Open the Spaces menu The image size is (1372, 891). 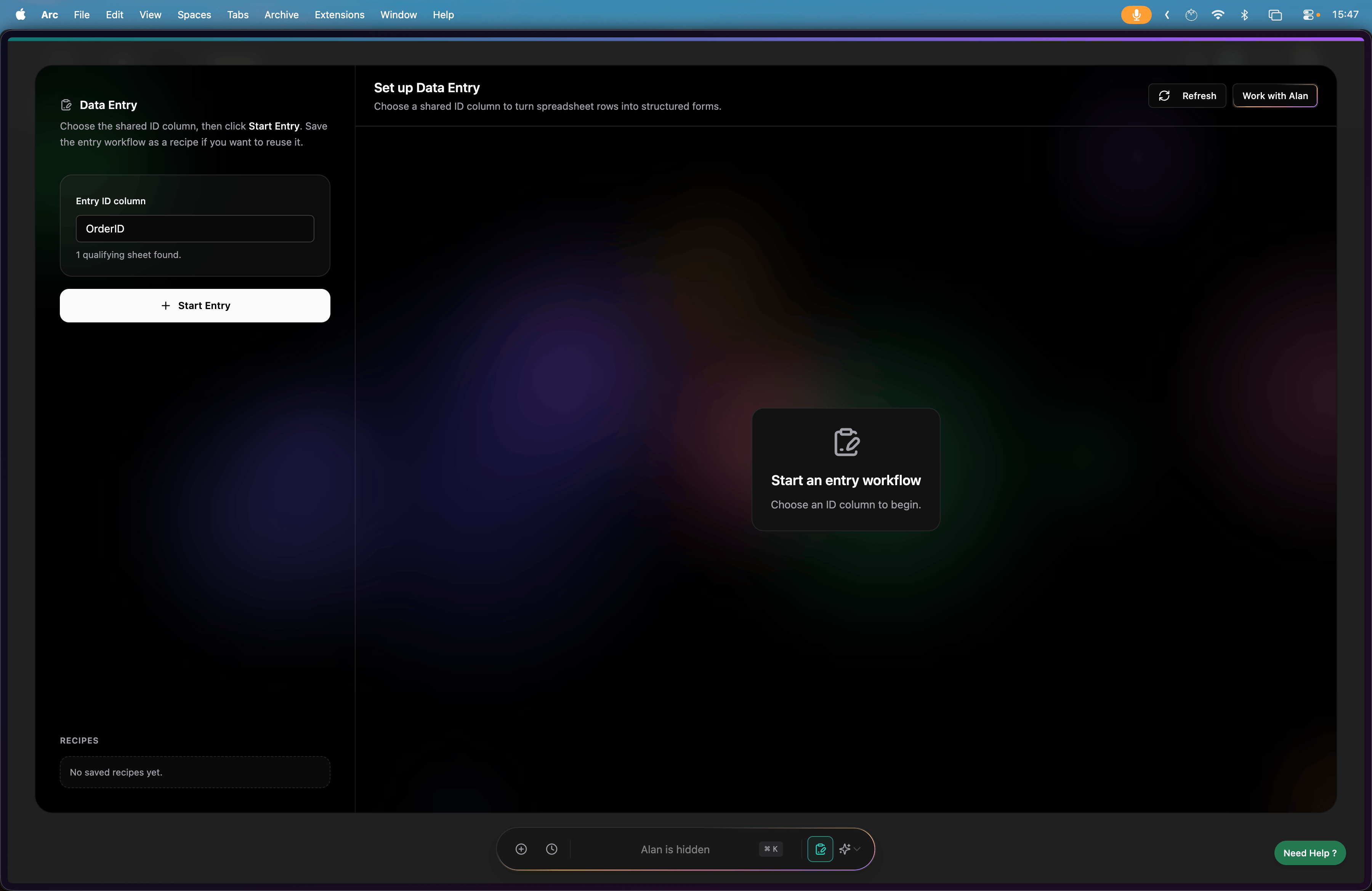coord(194,14)
